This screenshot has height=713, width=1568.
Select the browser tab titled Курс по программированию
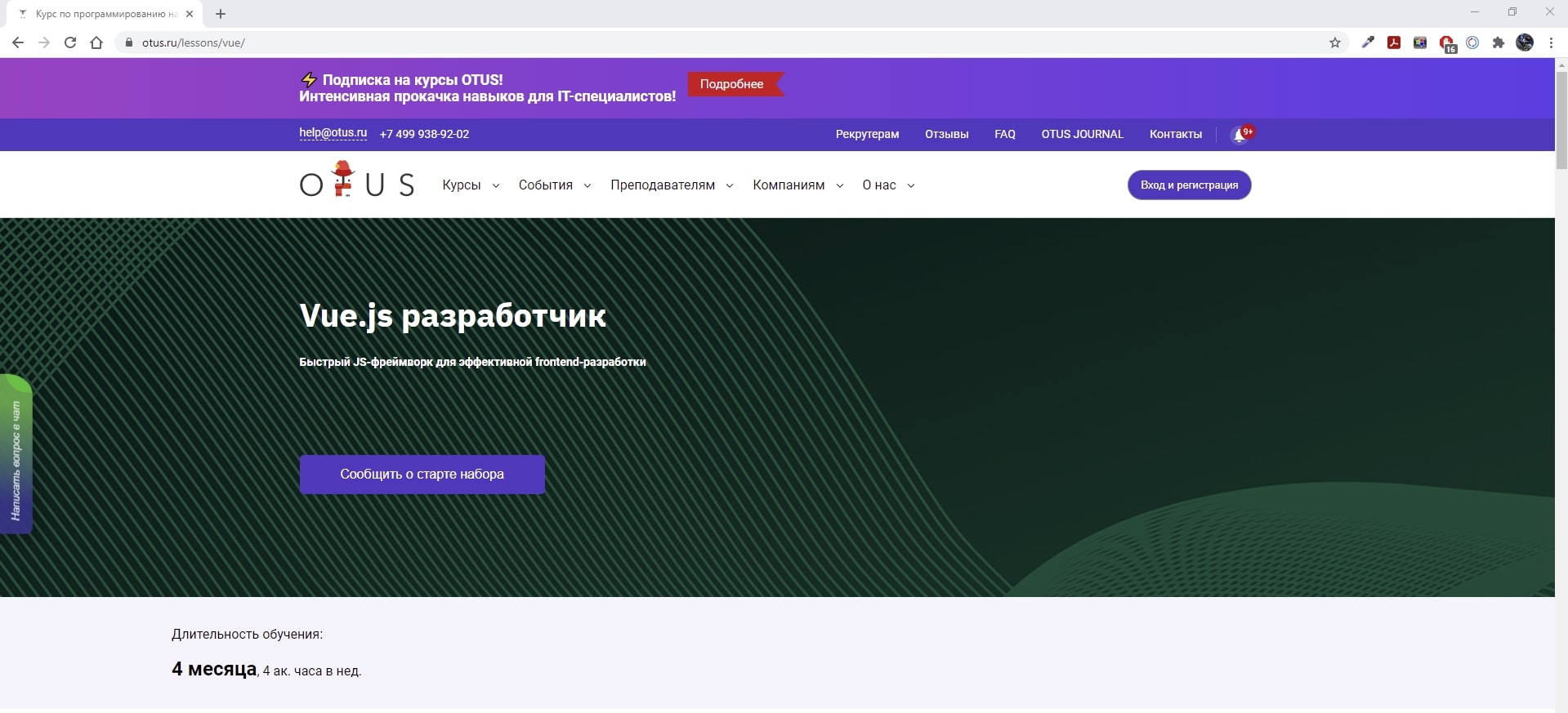pyautogui.click(x=106, y=14)
